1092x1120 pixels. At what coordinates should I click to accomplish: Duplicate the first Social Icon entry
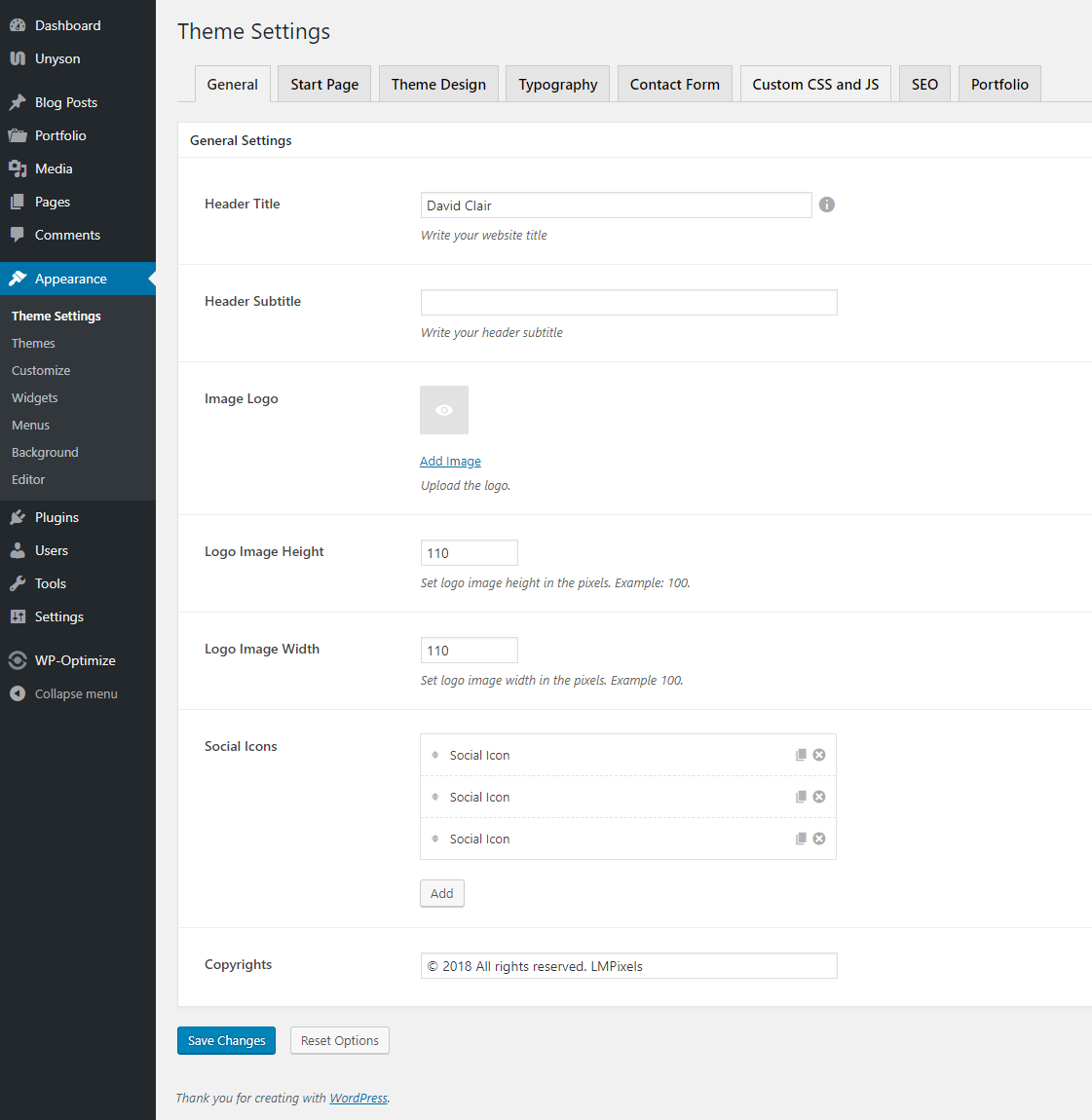[801, 754]
